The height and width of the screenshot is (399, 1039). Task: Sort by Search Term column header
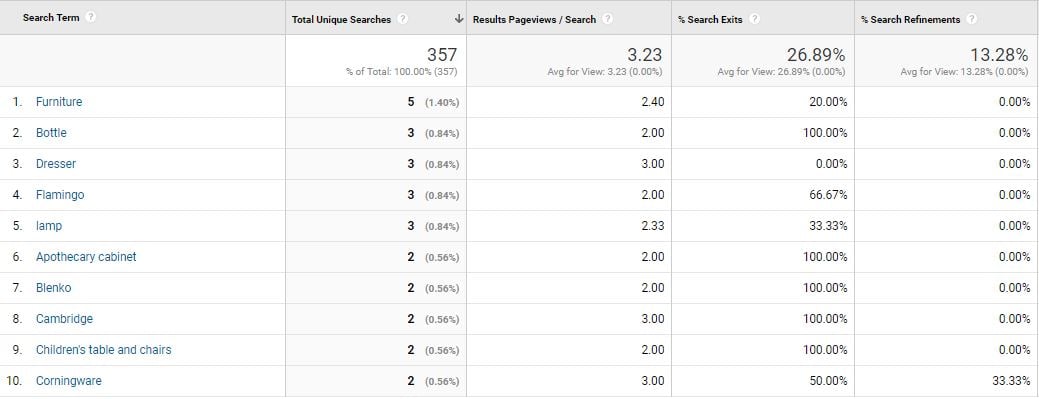click(51, 18)
